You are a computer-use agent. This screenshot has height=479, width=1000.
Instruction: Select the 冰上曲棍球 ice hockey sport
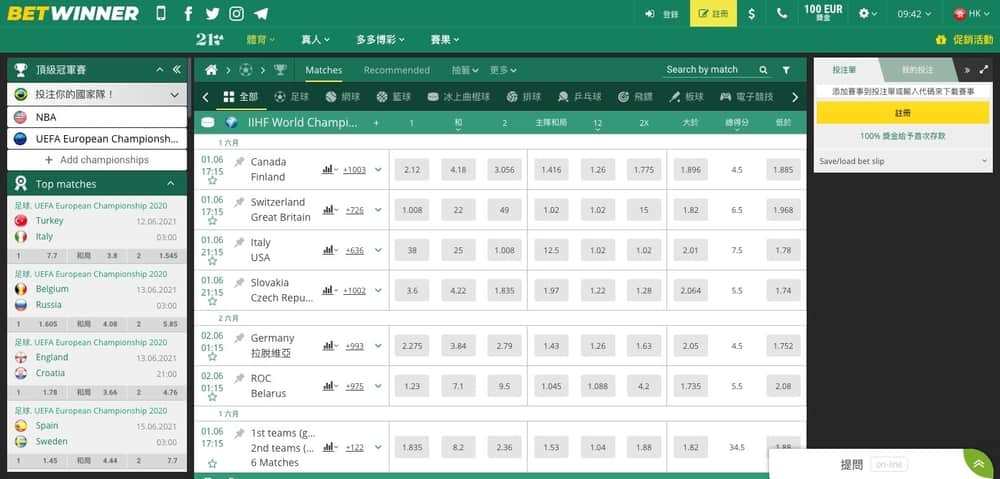458,97
